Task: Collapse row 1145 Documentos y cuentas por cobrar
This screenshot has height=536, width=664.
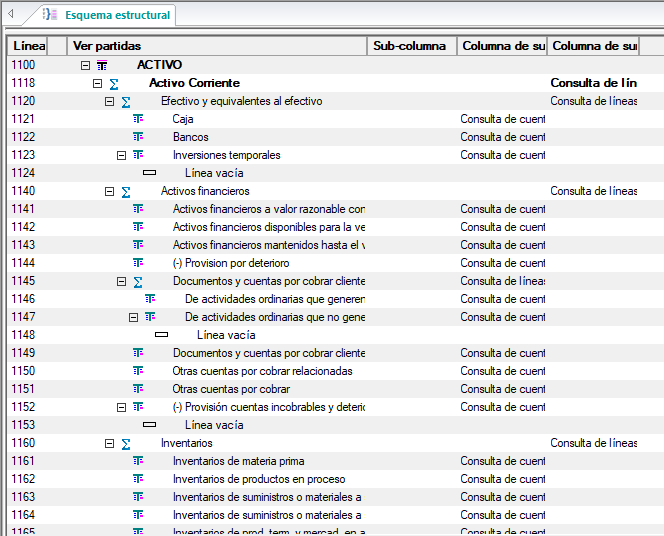Action: 121,281
